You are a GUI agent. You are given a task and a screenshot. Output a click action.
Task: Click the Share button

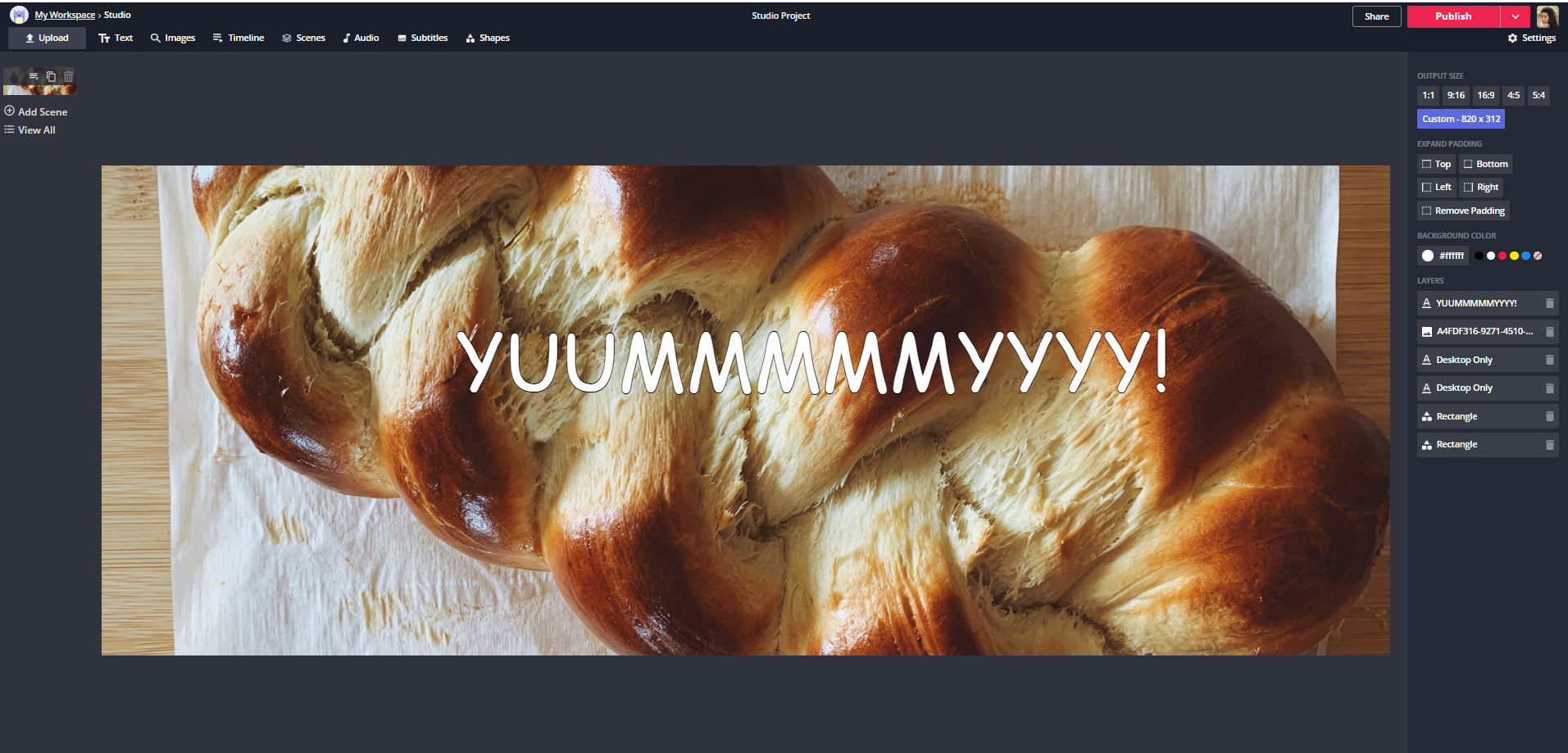coord(1376,16)
